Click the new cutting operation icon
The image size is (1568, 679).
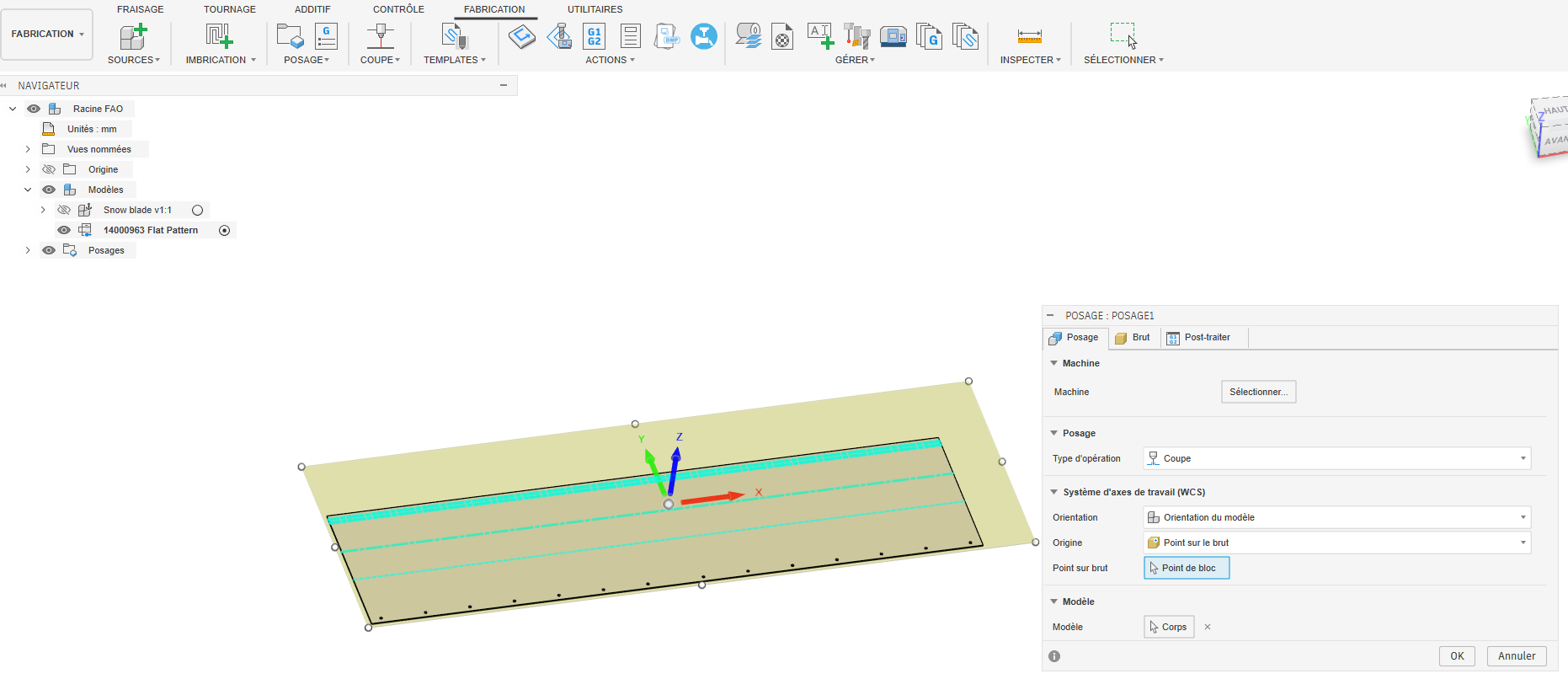tap(380, 36)
